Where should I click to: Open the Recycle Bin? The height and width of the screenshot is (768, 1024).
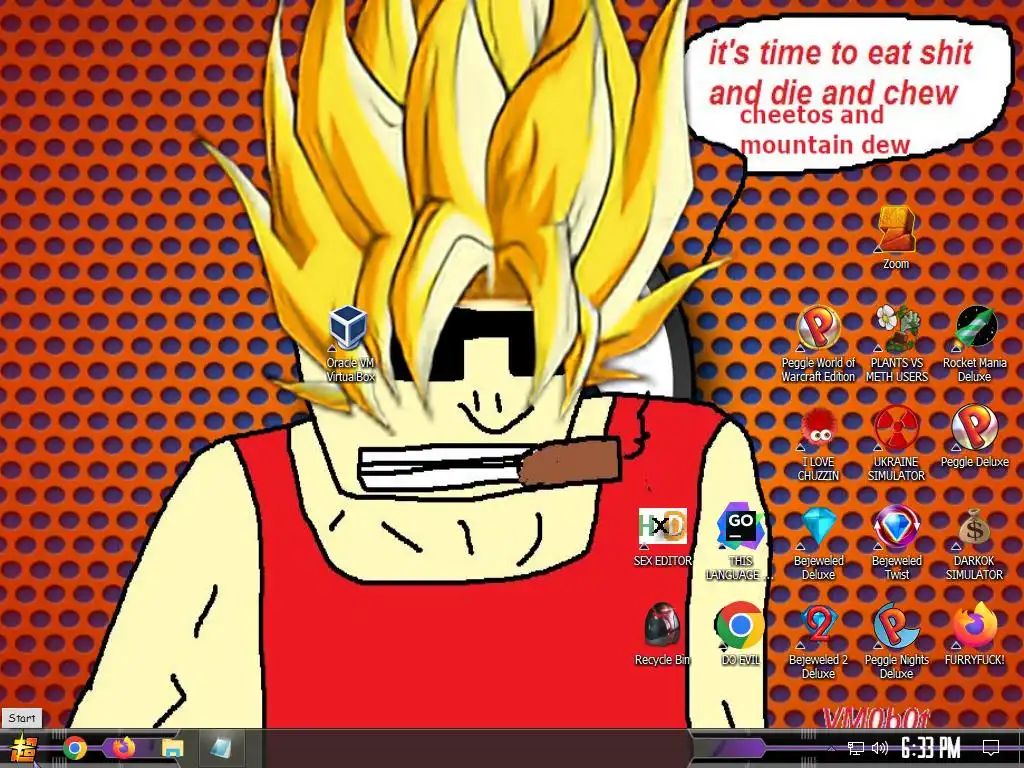pyautogui.click(x=662, y=633)
